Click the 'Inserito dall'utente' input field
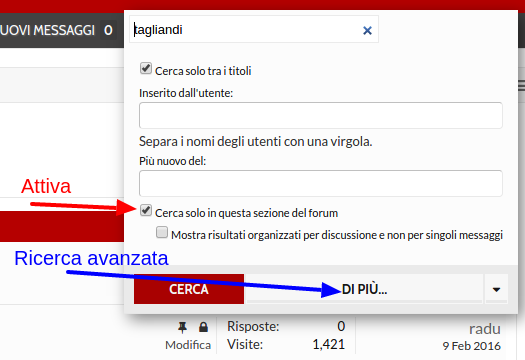This screenshot has width=525, height=360. (x=320, y=116)
